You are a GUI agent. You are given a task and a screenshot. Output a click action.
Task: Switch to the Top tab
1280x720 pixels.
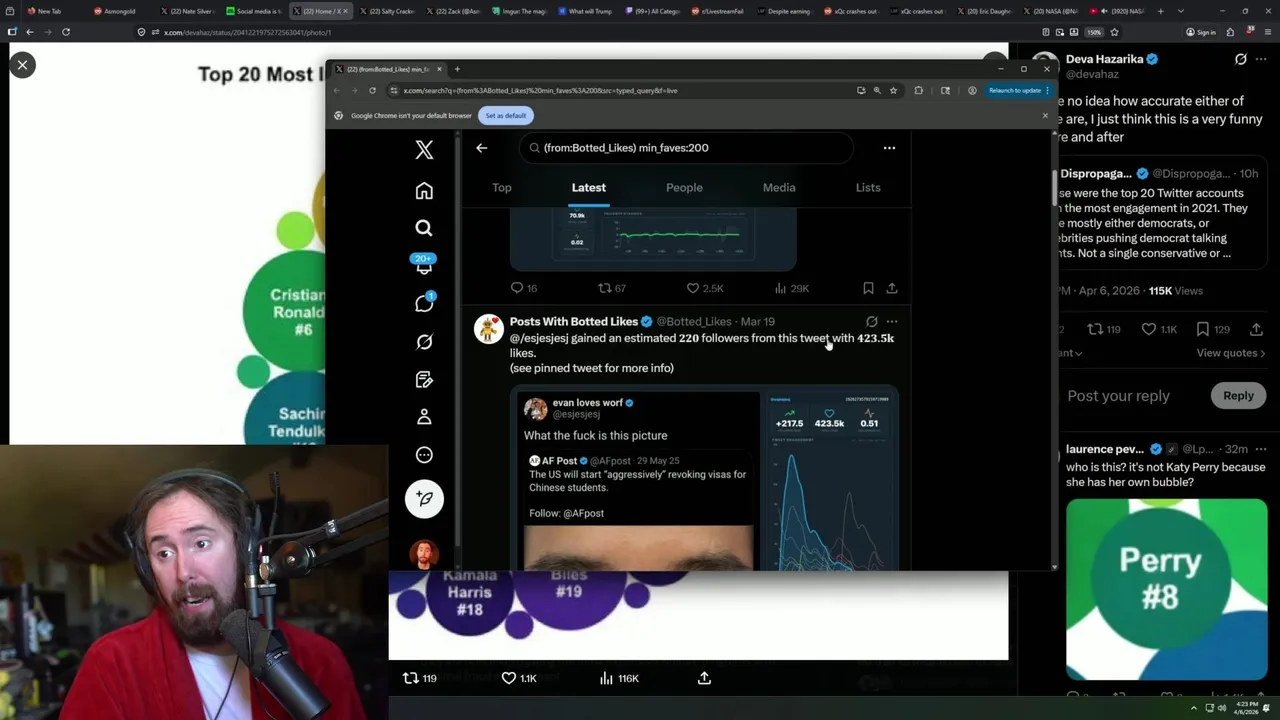coord(502,187)
